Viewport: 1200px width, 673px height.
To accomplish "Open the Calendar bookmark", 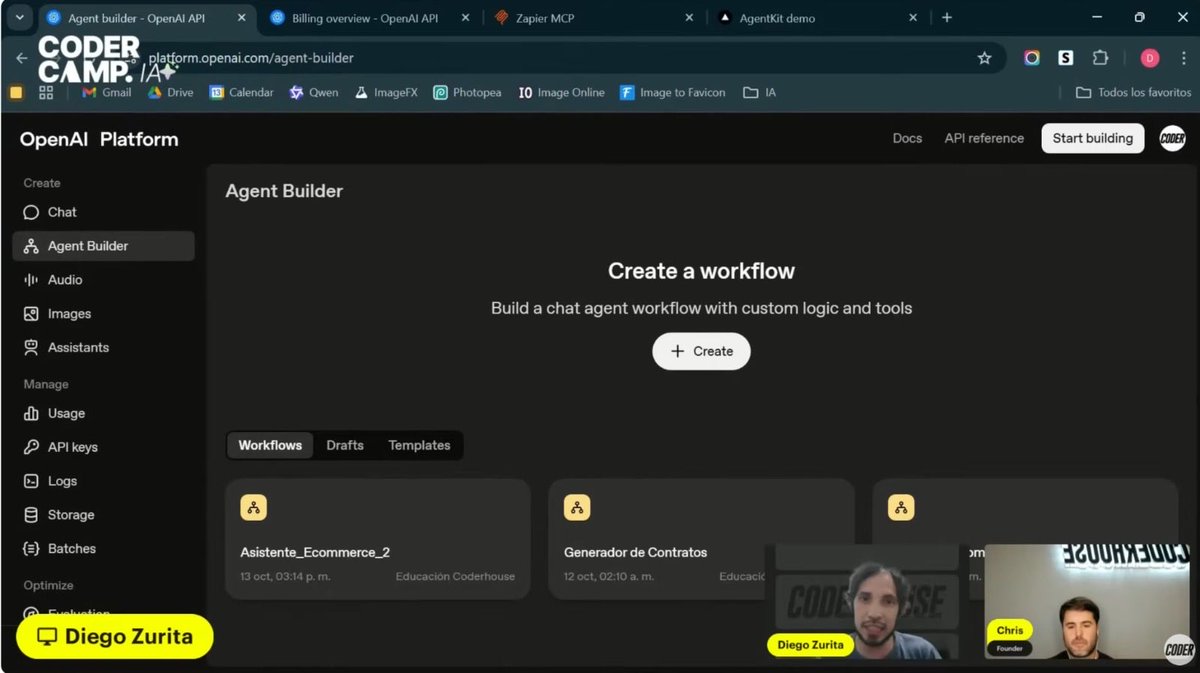I will pyautogui.click(x=241, y=92).
